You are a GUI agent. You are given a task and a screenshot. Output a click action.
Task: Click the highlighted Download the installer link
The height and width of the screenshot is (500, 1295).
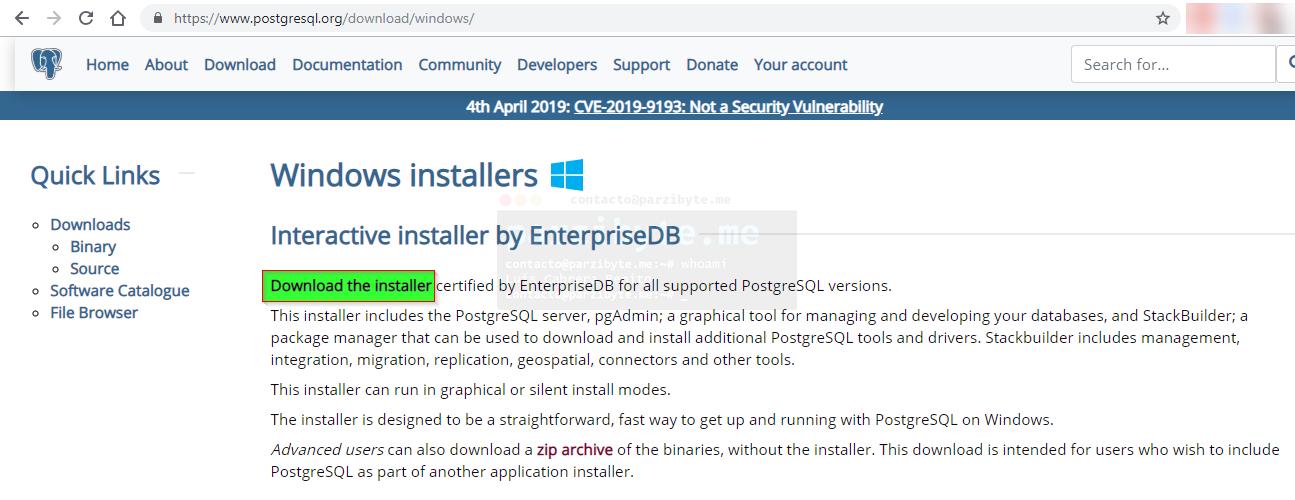tap(350, 286)
